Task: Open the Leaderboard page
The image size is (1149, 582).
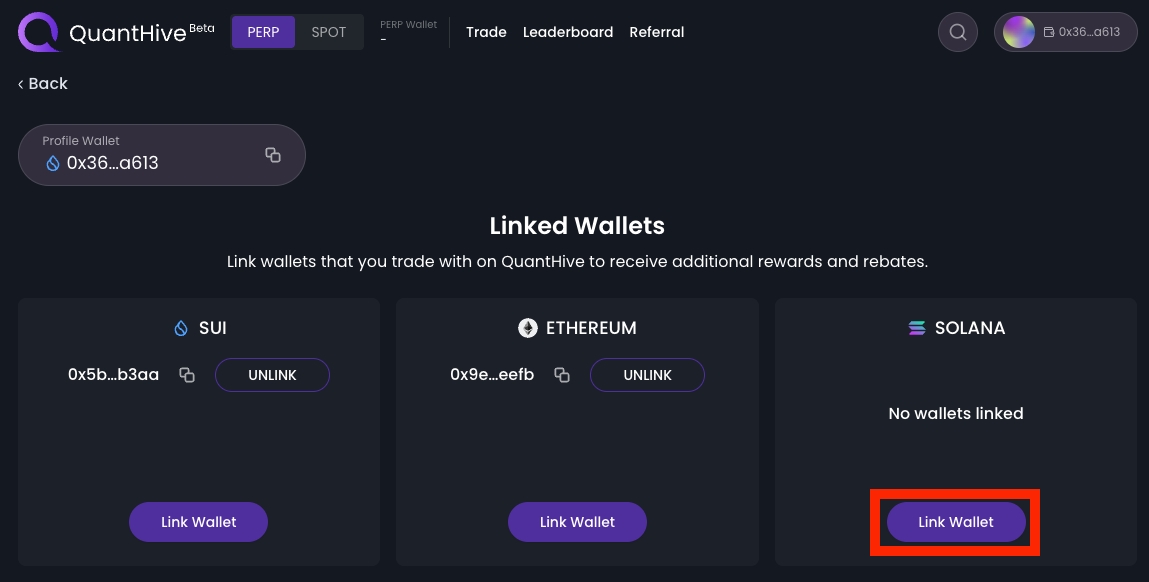Action: point(568,32)
